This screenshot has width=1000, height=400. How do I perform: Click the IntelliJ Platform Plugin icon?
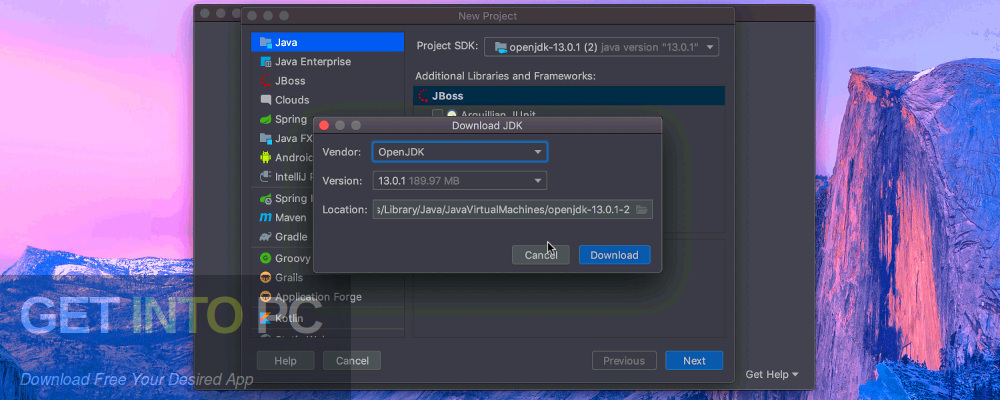click(x=265, y=177)
